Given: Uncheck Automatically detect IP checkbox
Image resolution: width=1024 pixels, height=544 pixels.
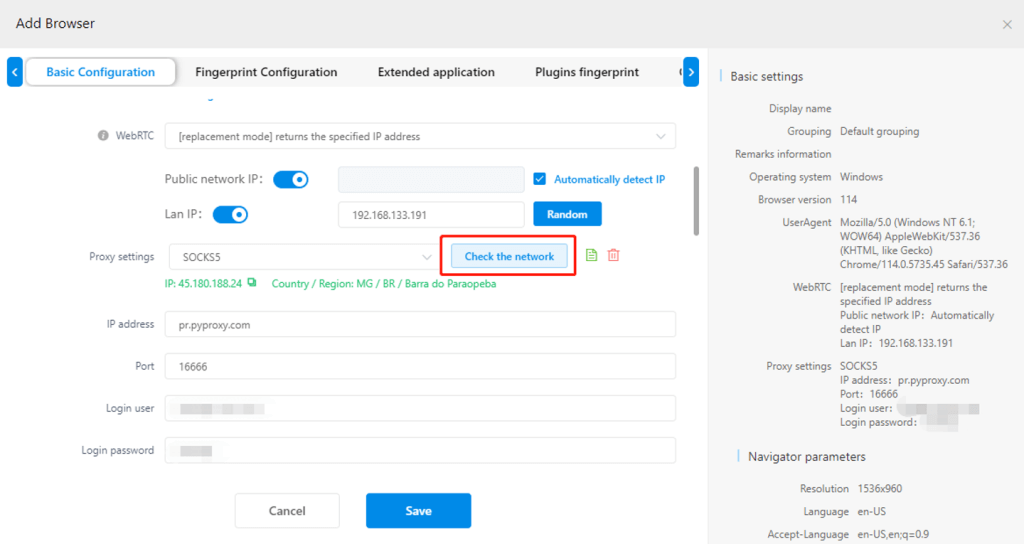Looking at the screenshot, I should (x=539, y=179).
